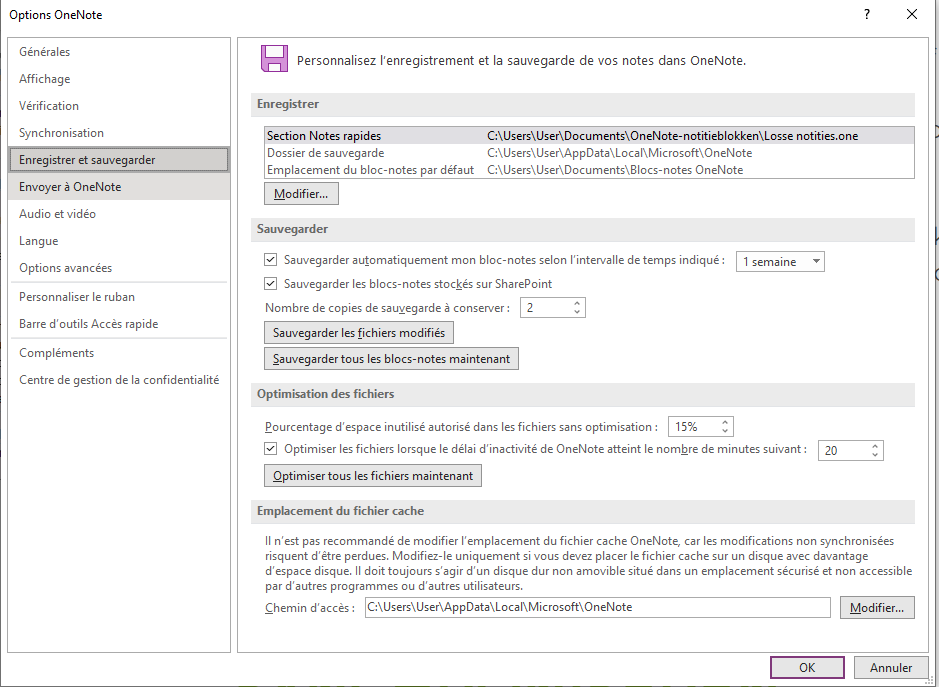
Task: Increase the inactivity minutes value
Action: 875,446
